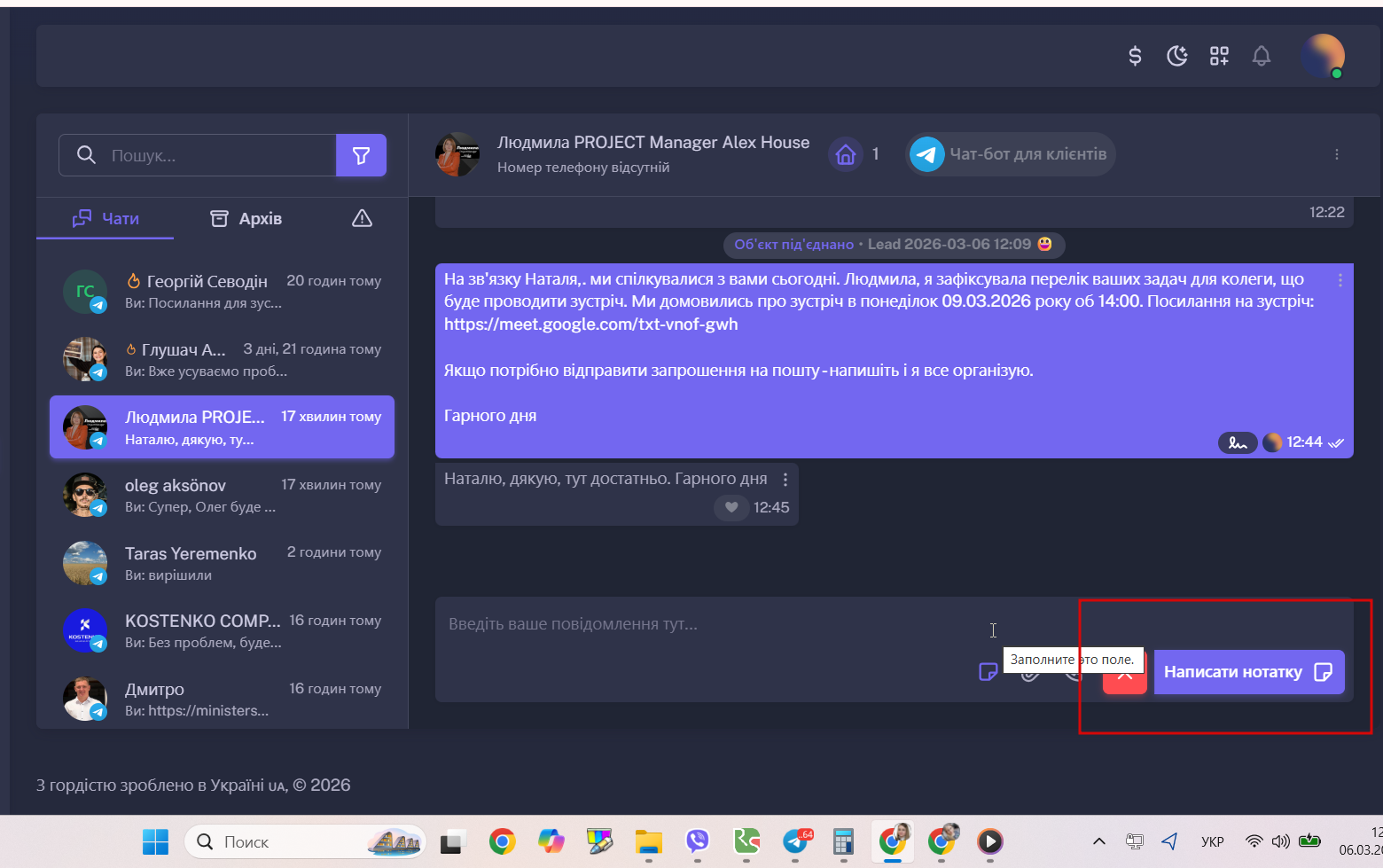
Task: Open the dollar billing icon
Action: [1135, 57]
